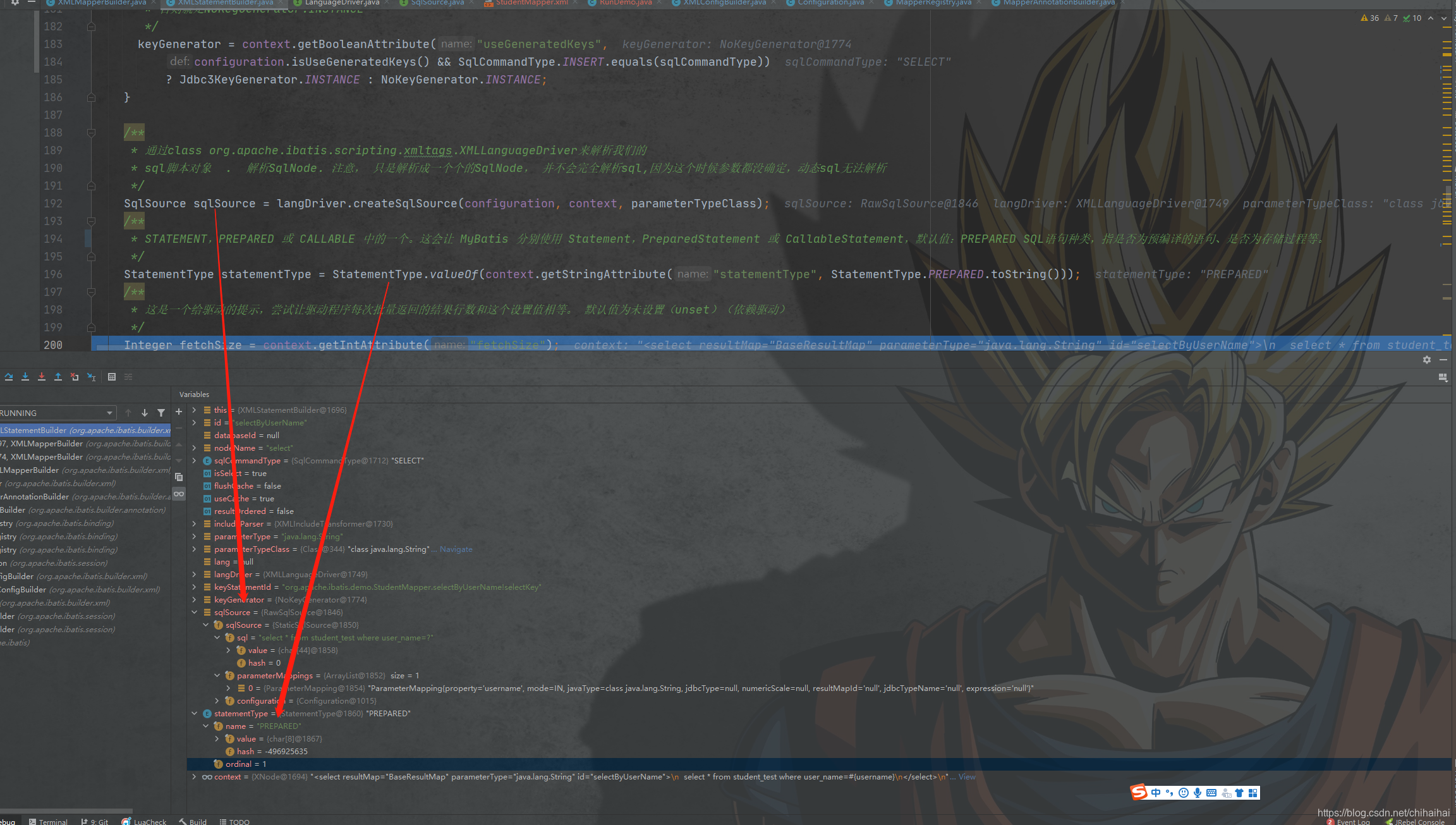
Task: Select the XMLConfigBuilder stack frame
Action: click(x=85, y=589)
